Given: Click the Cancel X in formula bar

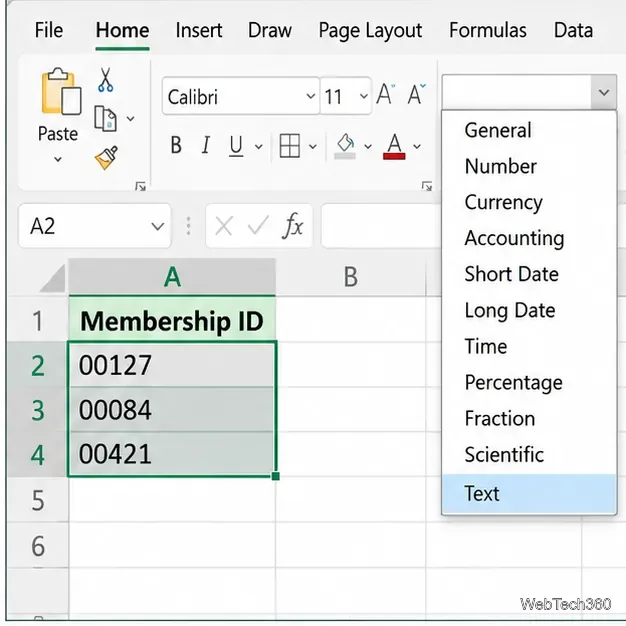Looking at the screenshot, I should tap(224, 226).
